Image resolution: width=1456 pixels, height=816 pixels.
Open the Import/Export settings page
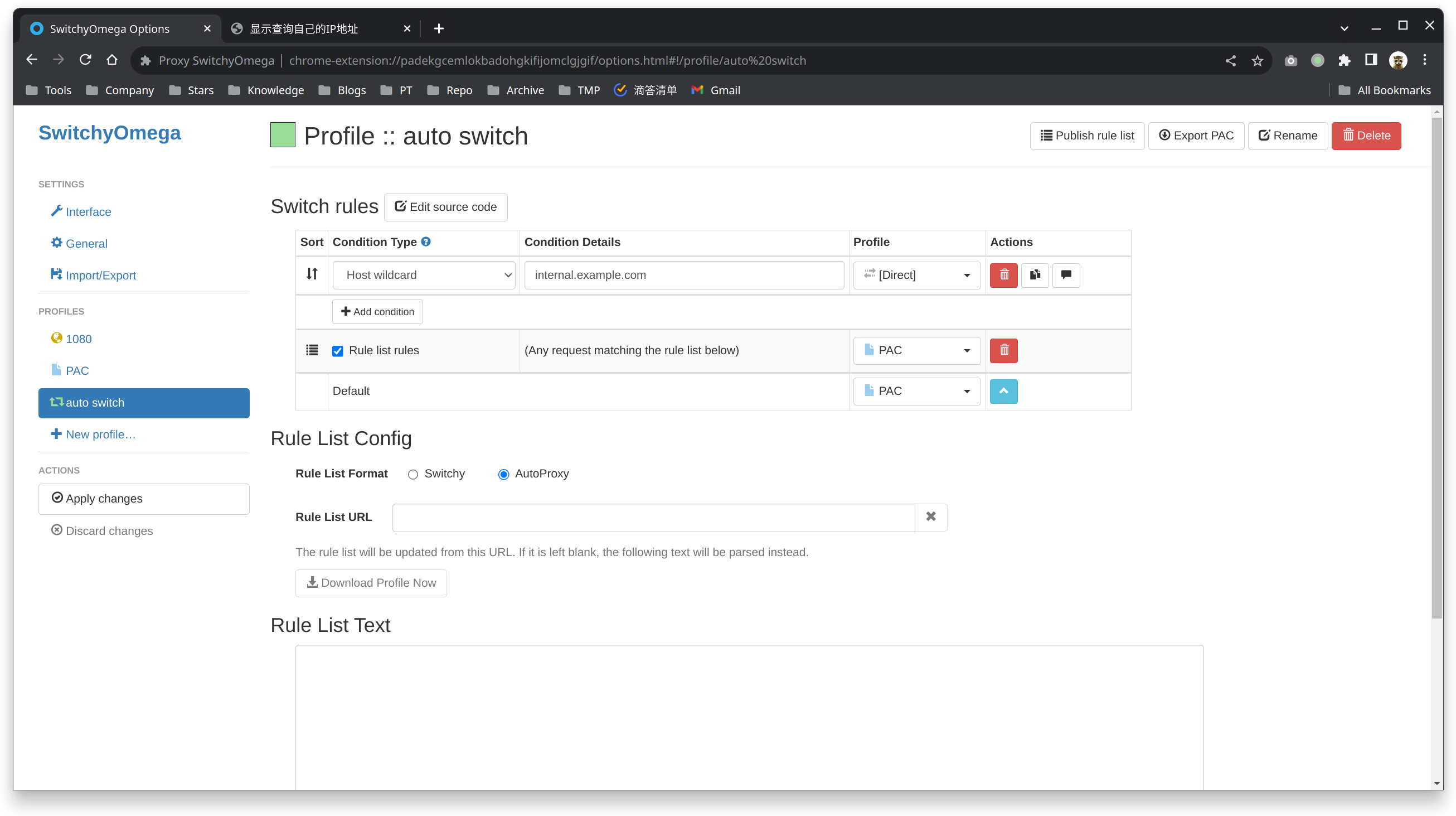100,276
